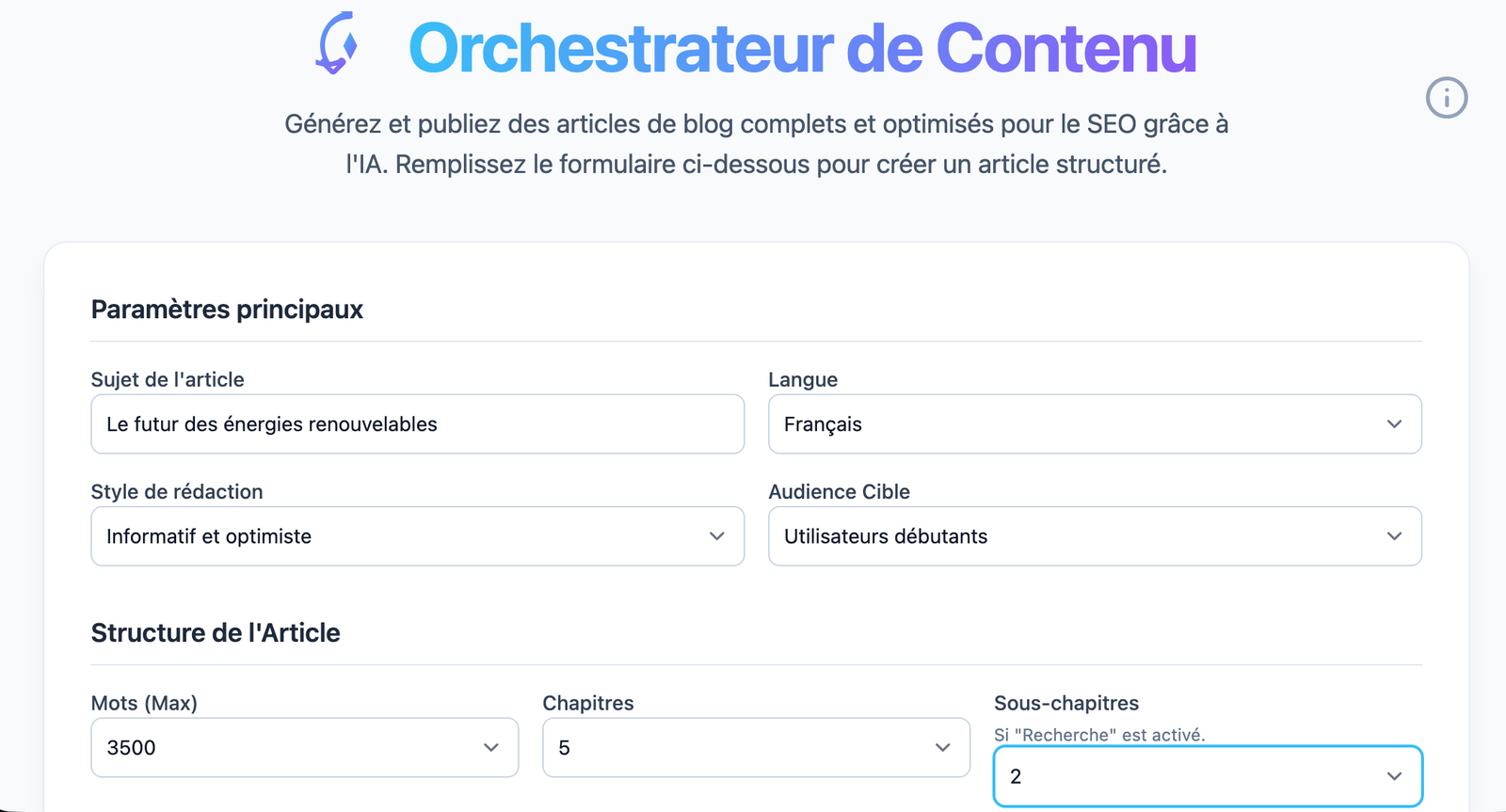Click the Audience Cible chevron arrow
The width and height of the screenshot is (1506, 812).
[x=1395, y=536]
